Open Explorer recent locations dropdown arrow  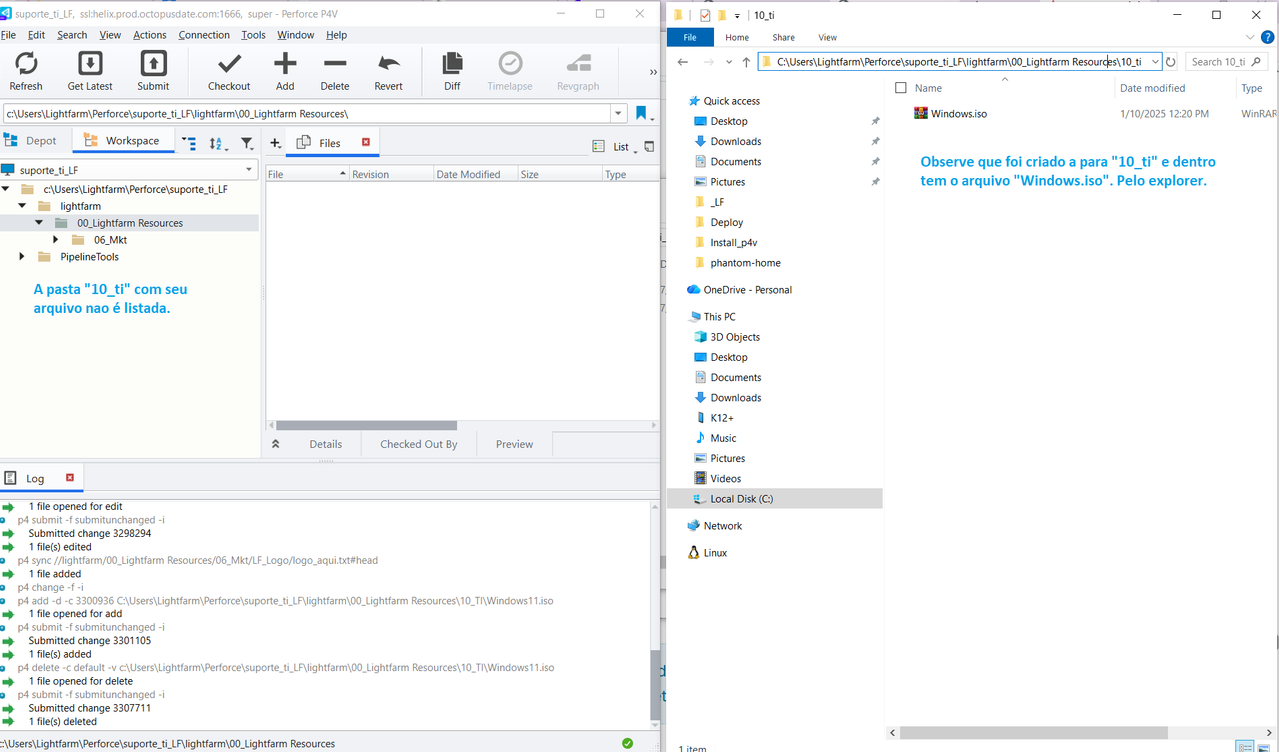pos(727,62)
